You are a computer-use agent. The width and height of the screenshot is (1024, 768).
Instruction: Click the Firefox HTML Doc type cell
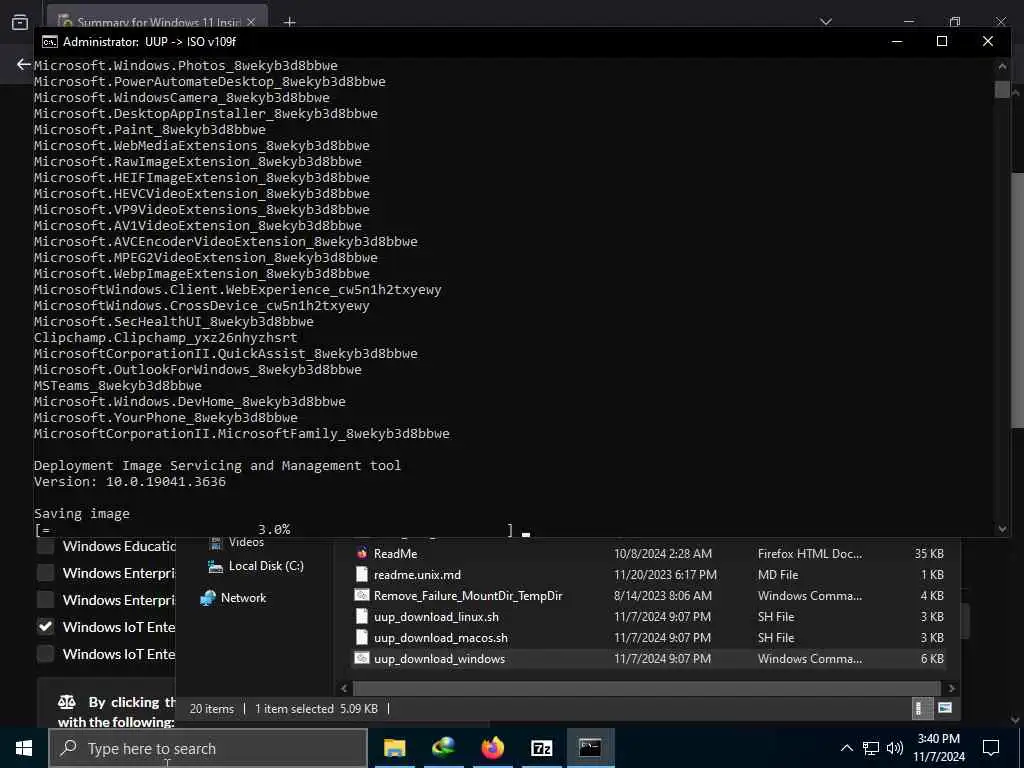[810, 554]
